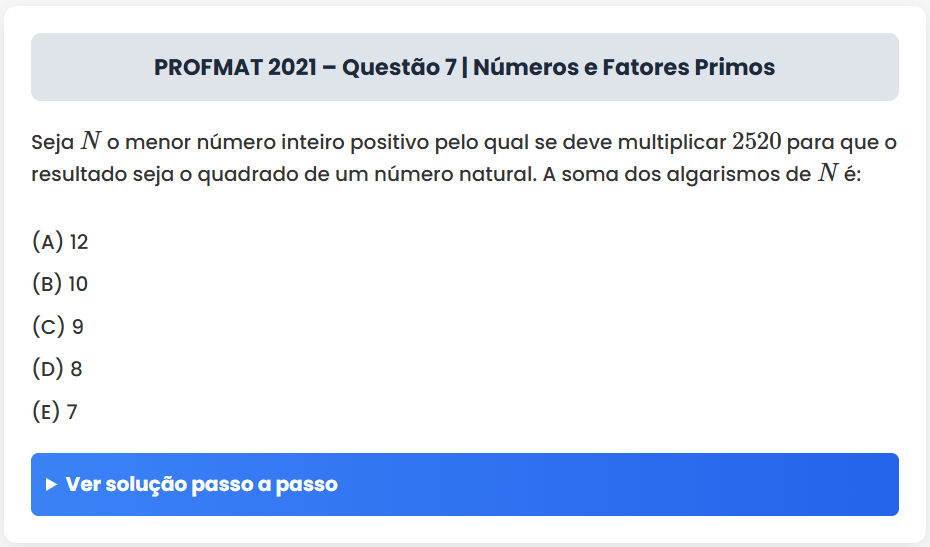
Task: Choose answer option (E) 7
Action: 55,412
